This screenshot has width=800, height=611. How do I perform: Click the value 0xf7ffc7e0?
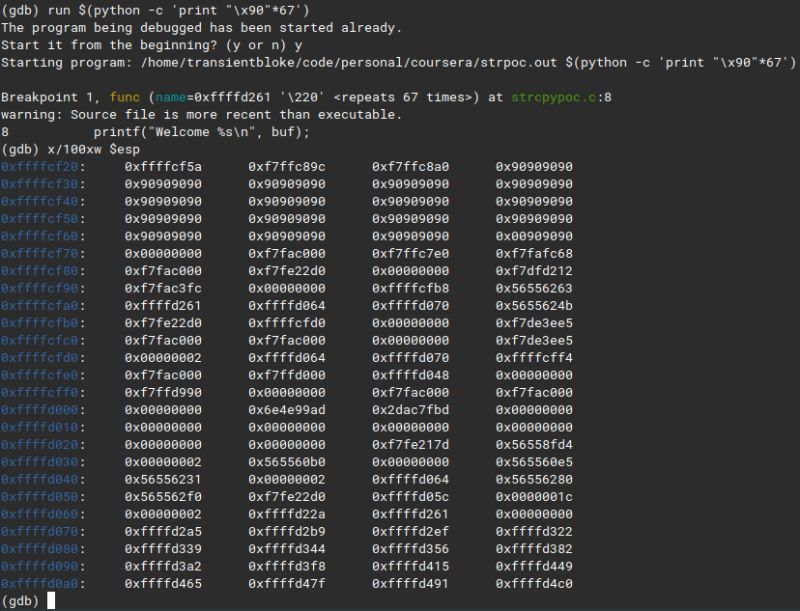click(410, 253)
